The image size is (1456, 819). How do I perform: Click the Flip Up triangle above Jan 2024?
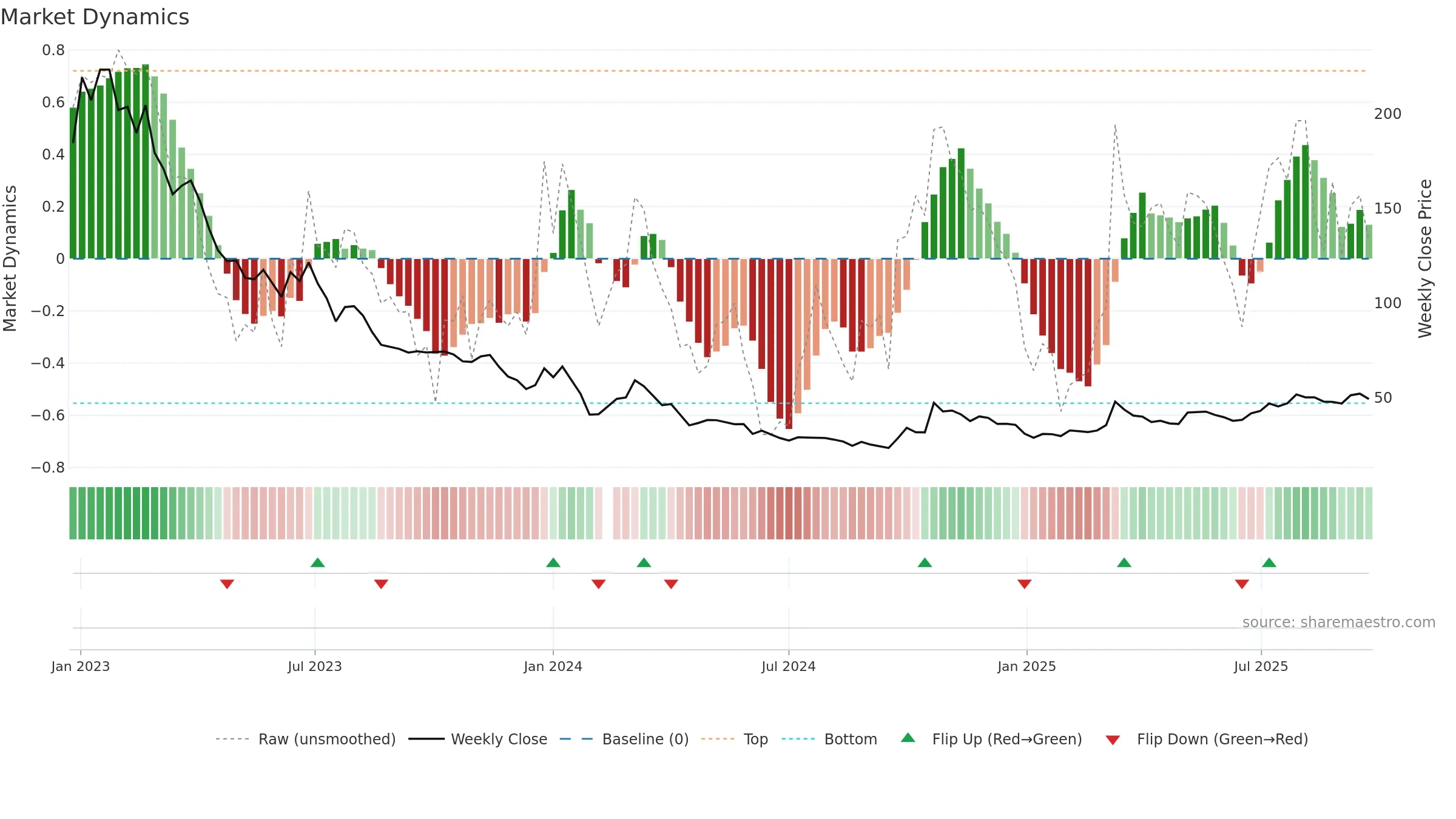pyautogui.click(x=553, y=562)
